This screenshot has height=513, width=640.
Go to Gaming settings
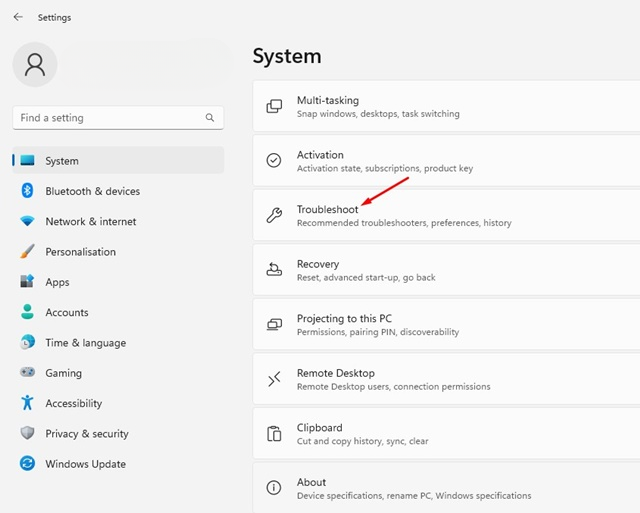(118, 373)
